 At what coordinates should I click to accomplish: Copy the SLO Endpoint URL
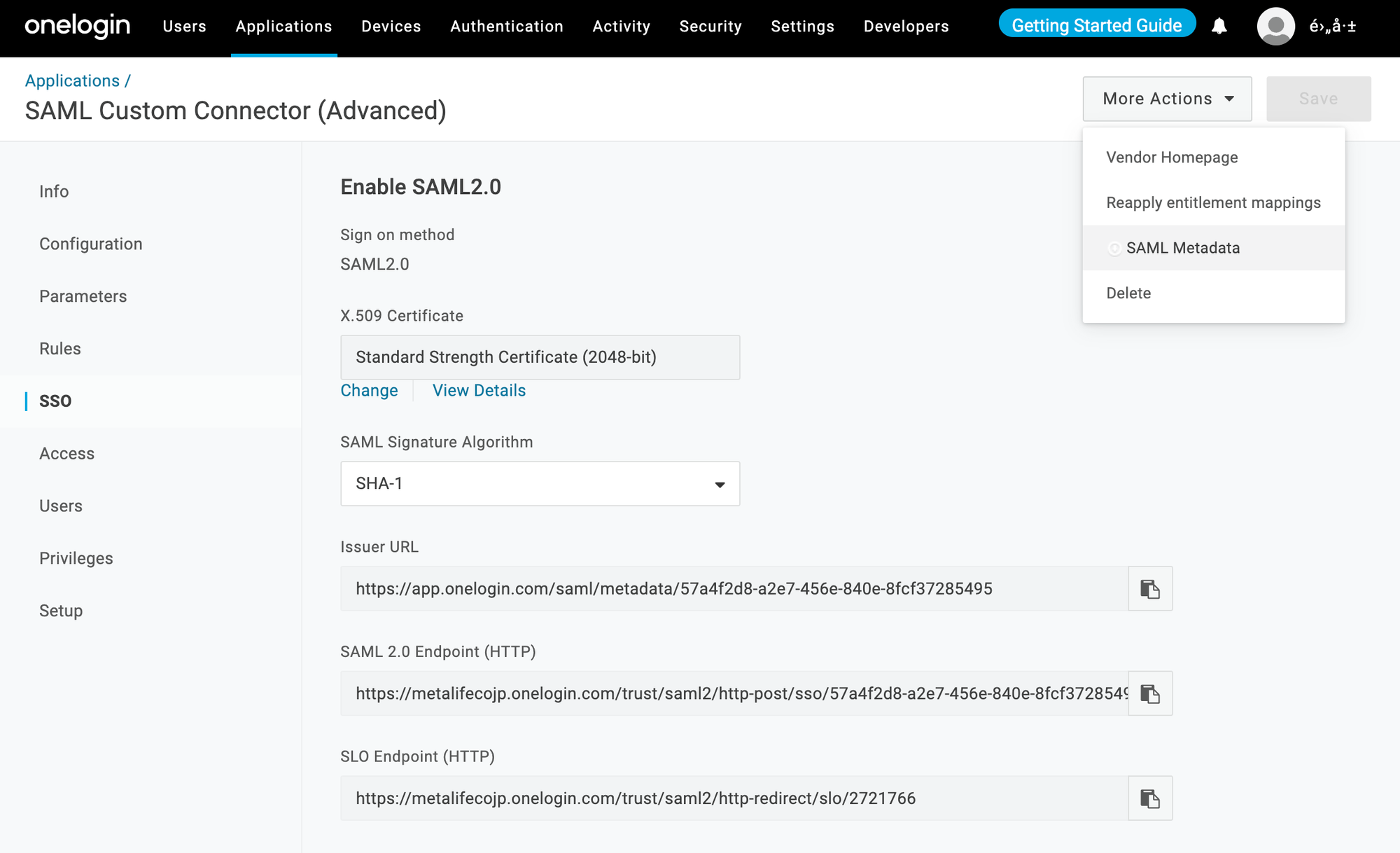1150,798
